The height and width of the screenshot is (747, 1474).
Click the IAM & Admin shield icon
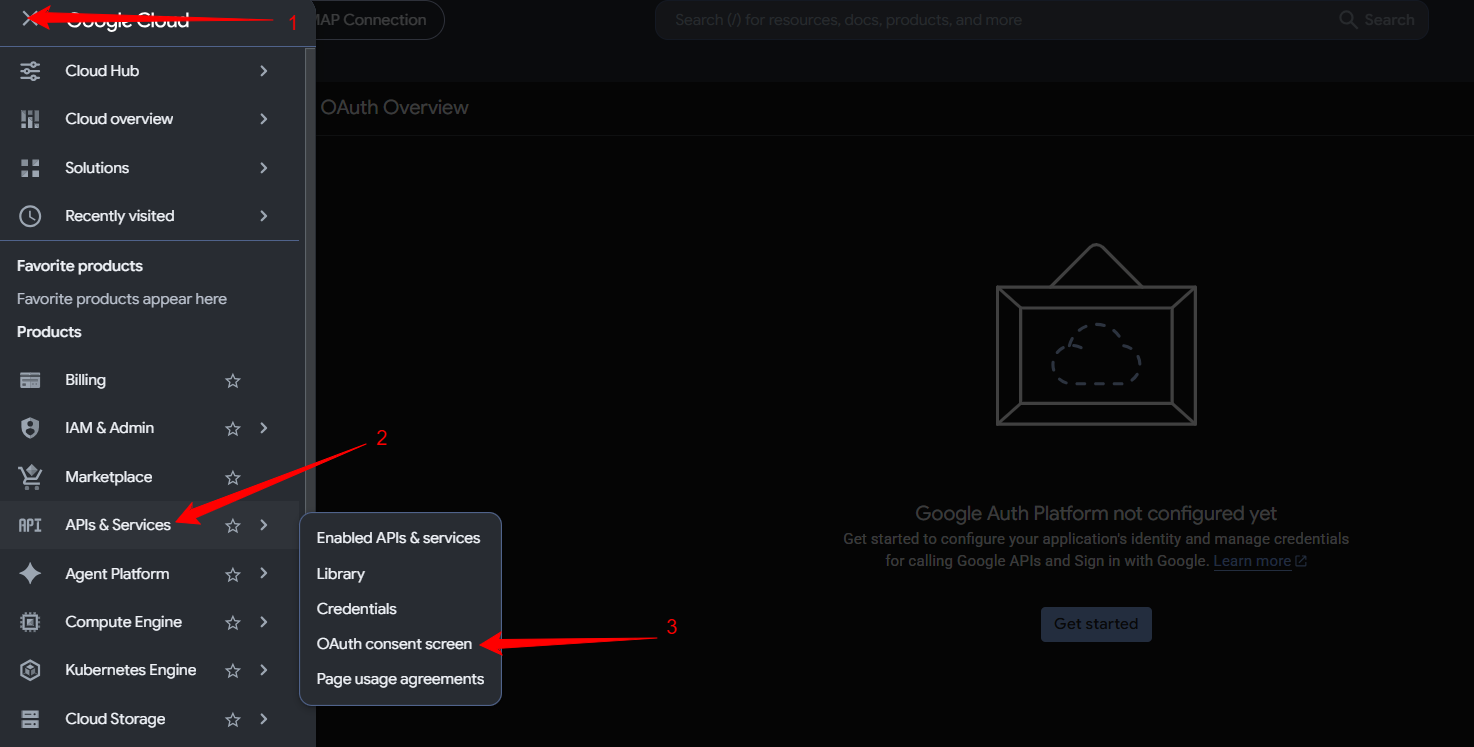(x=30, y=428)
